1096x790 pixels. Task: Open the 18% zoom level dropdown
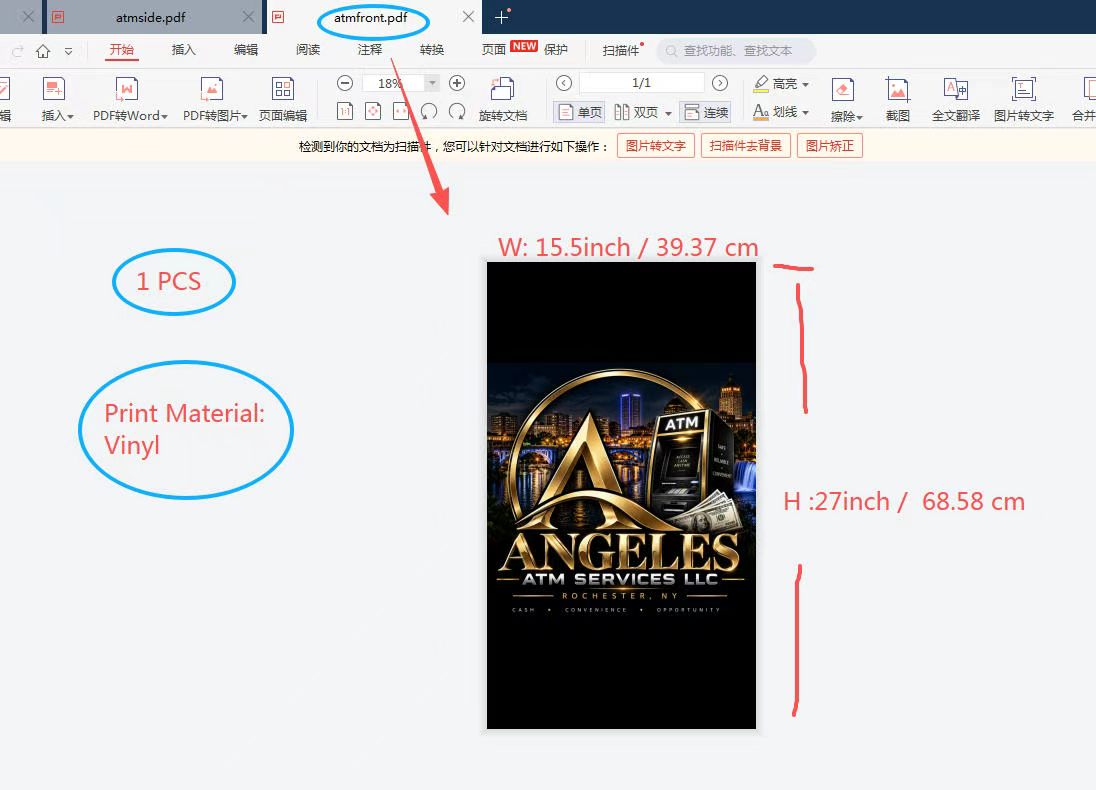click(433, 83)
